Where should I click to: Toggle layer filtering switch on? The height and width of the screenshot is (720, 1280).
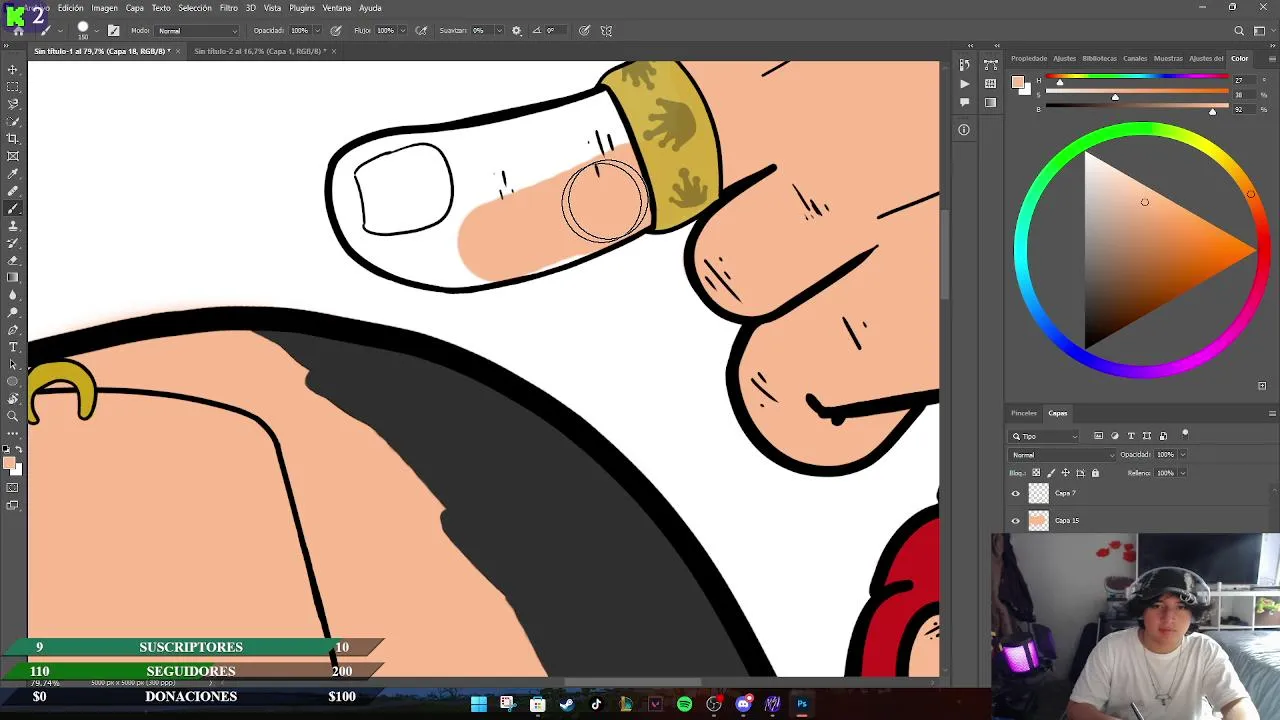(x=1185, y=434)
